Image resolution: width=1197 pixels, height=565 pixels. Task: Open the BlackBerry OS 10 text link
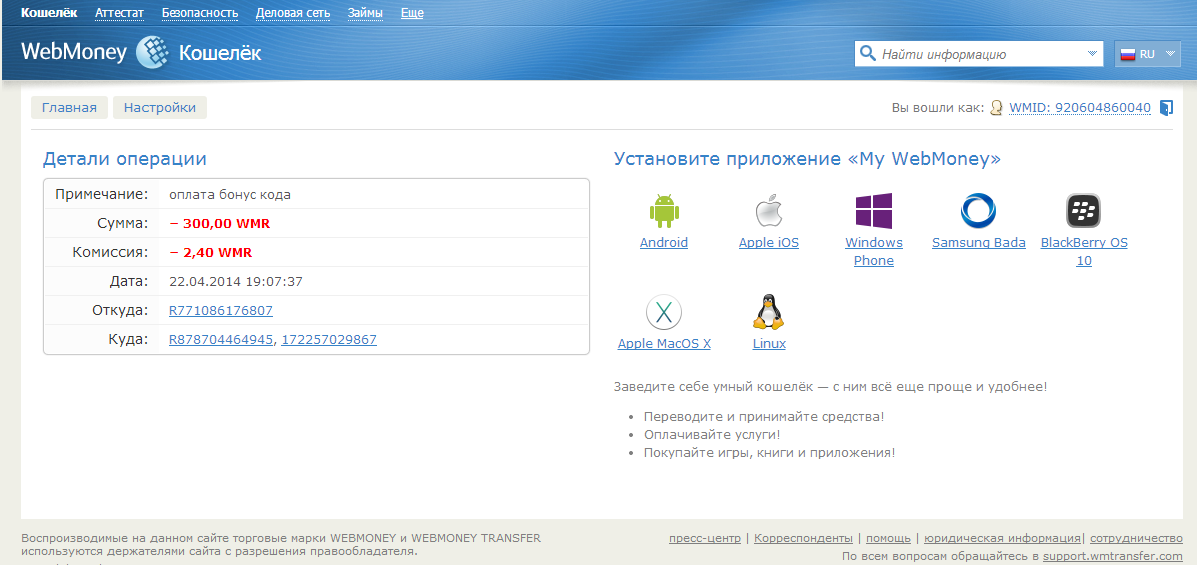[1083, 252]
